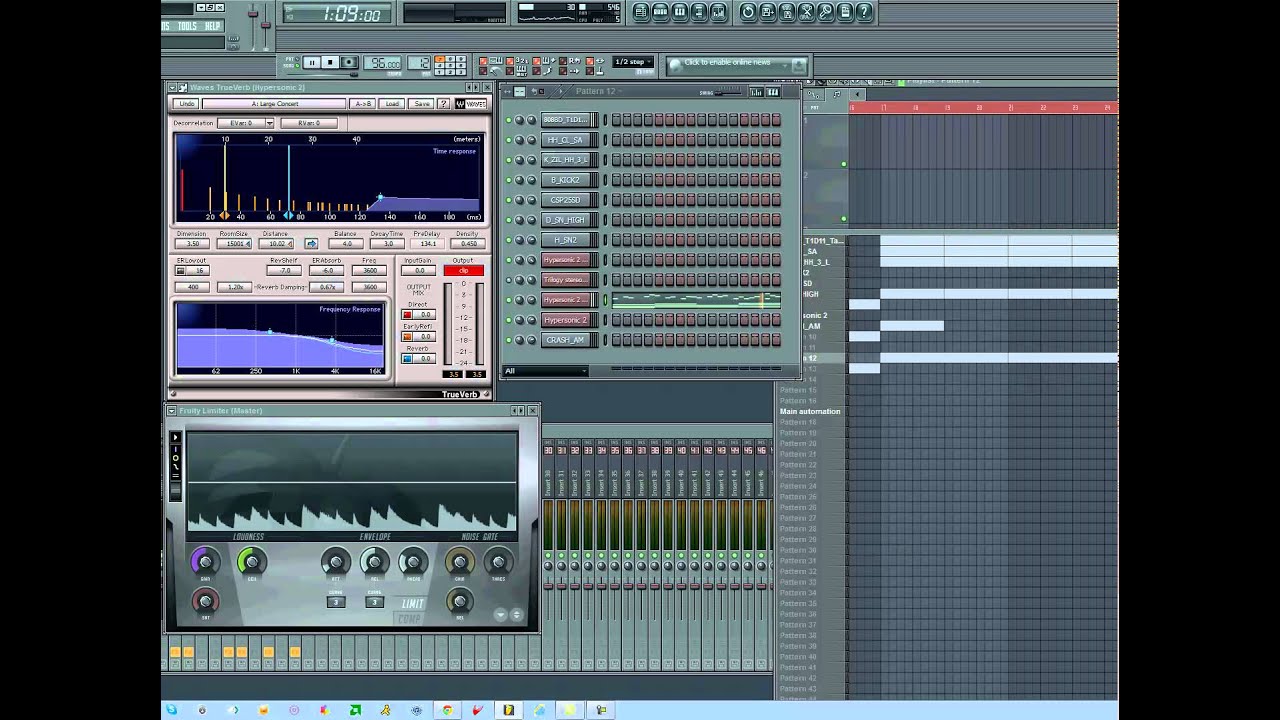Toggle the green LED for 808BD channel
The image size is (1280, 720).
tap(508, 120)
